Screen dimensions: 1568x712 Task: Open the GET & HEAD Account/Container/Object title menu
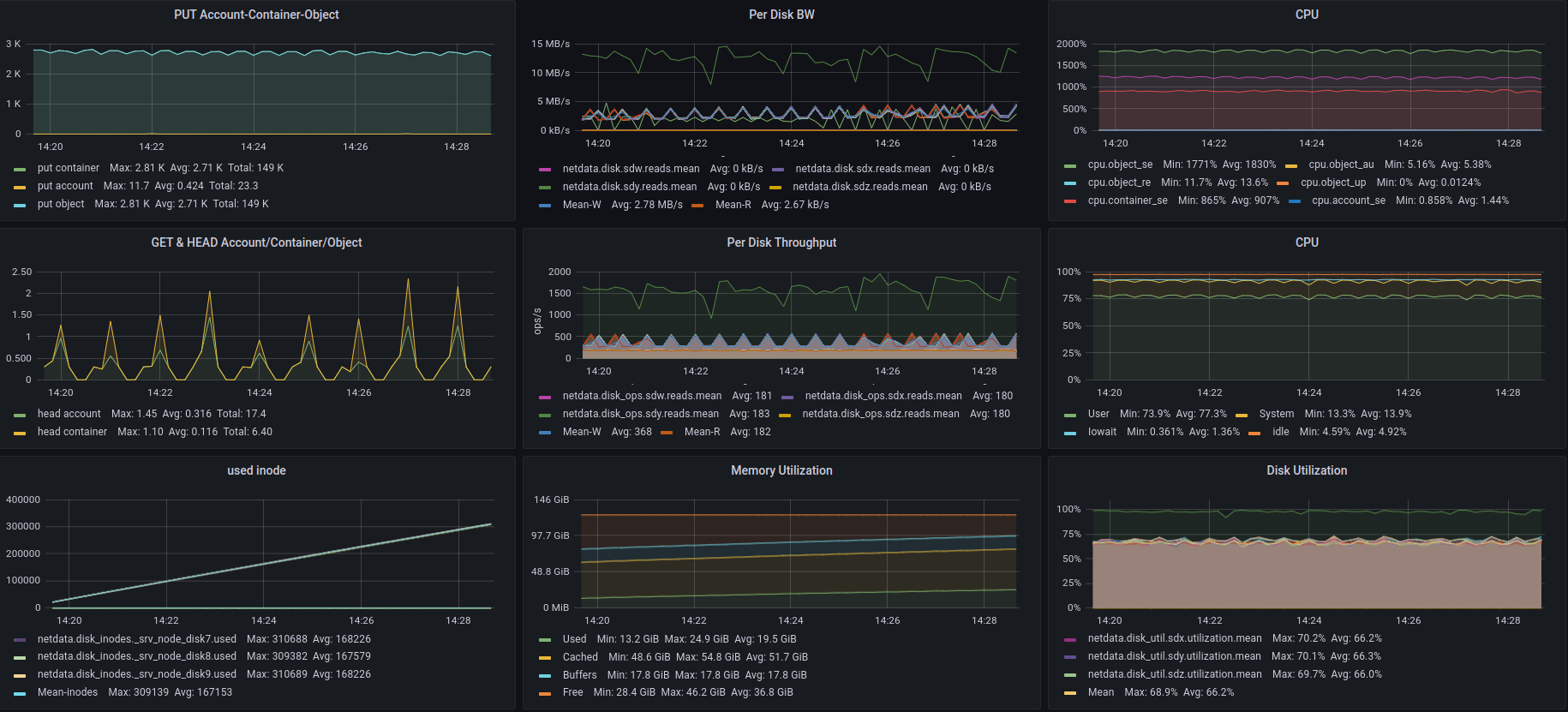(256, 242)
